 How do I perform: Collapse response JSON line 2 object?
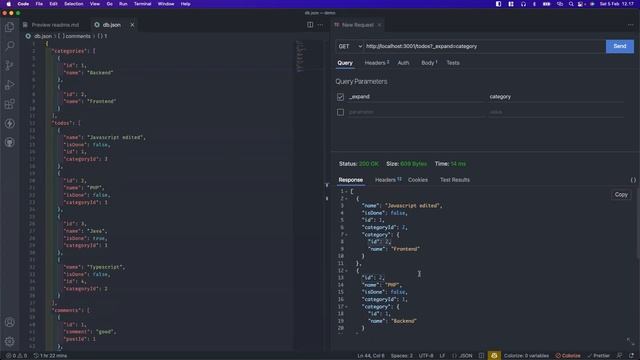coord(346,199)
